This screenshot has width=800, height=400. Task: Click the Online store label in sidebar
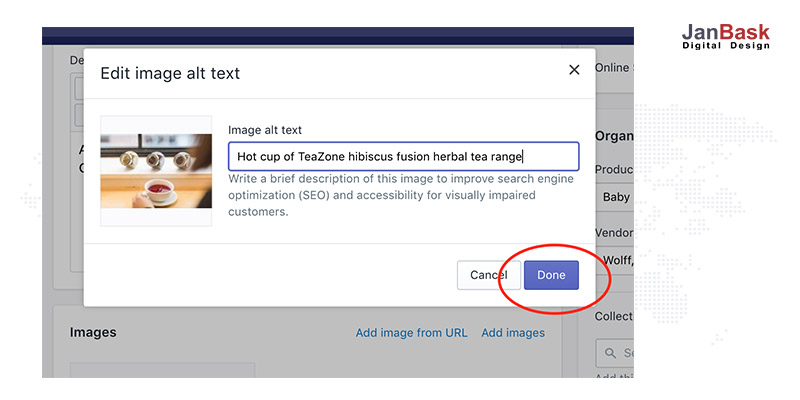(x=613, y=68)
